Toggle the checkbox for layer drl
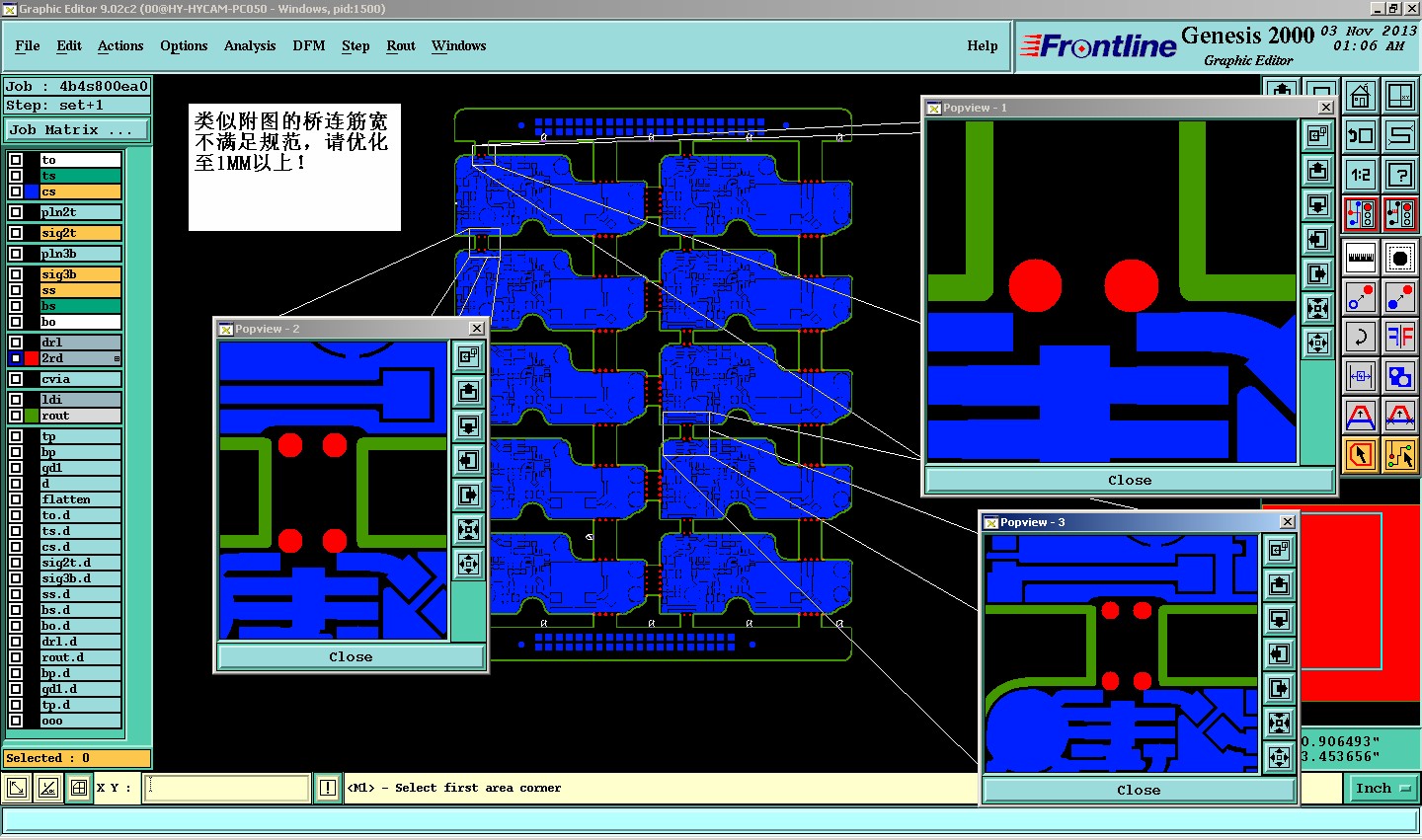Screen dimensions: 1422x840 pos(16,343)
